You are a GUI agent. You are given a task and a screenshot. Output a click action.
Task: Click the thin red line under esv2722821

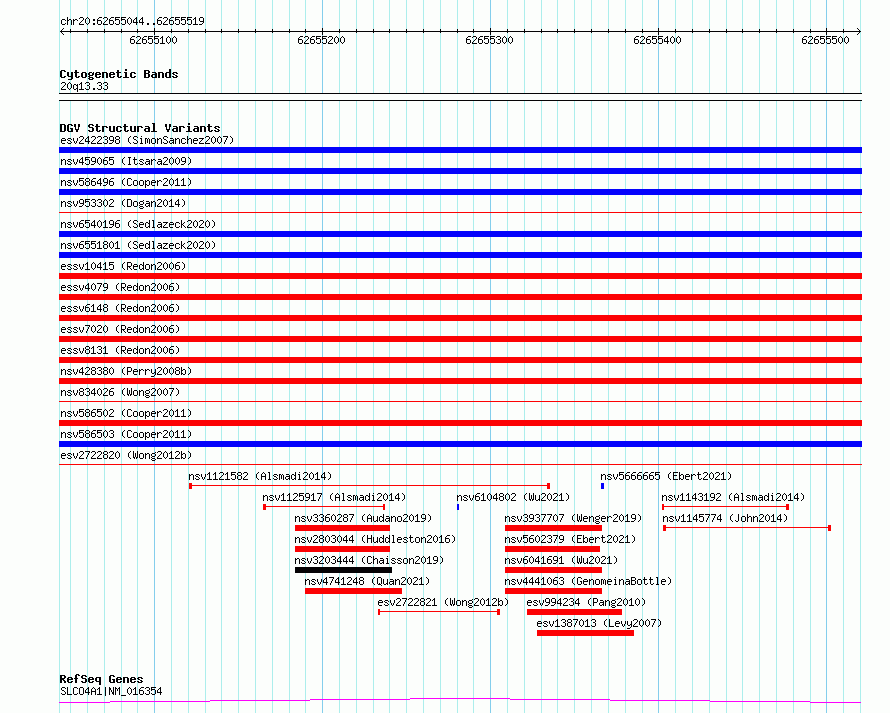[x=439, y=612]
